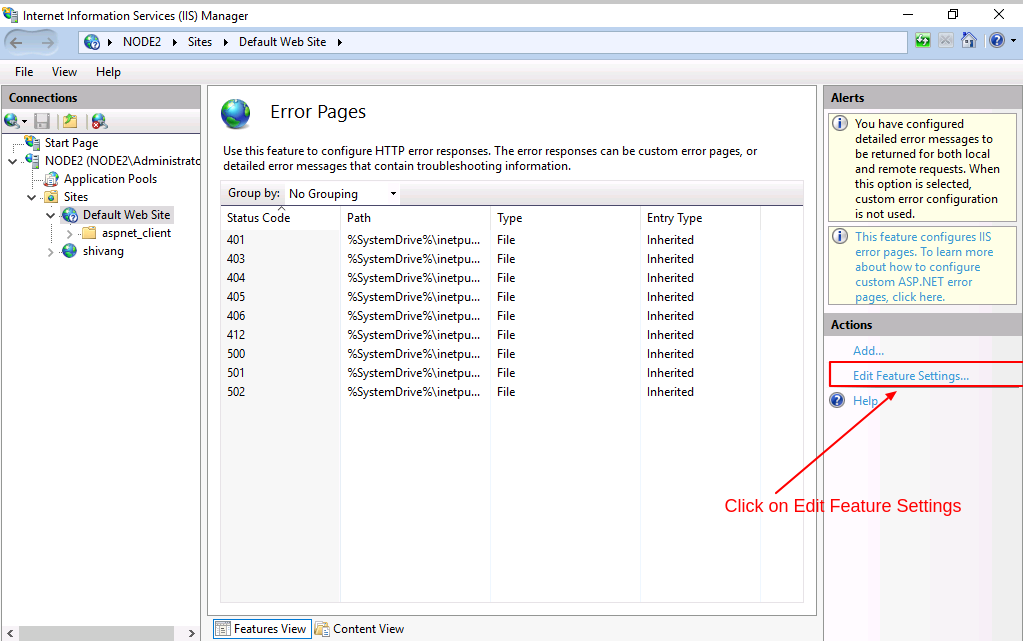Screen dimensions: 1023x641
Task: Click the Up folder icon in the Connections toolbar
Action: pos(70,121)
